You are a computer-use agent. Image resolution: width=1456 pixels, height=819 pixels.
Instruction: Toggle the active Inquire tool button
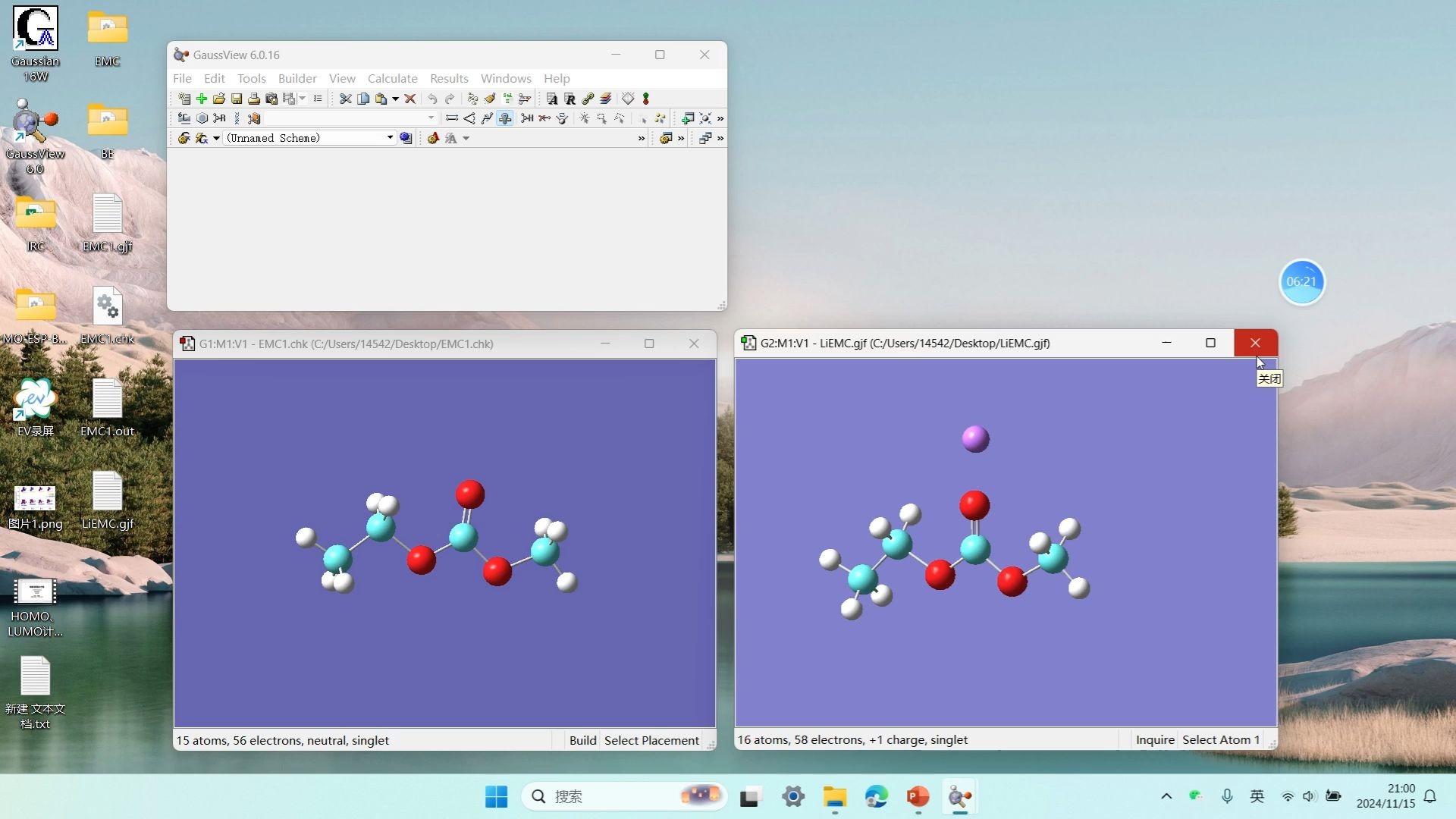(x=505, y=118)
